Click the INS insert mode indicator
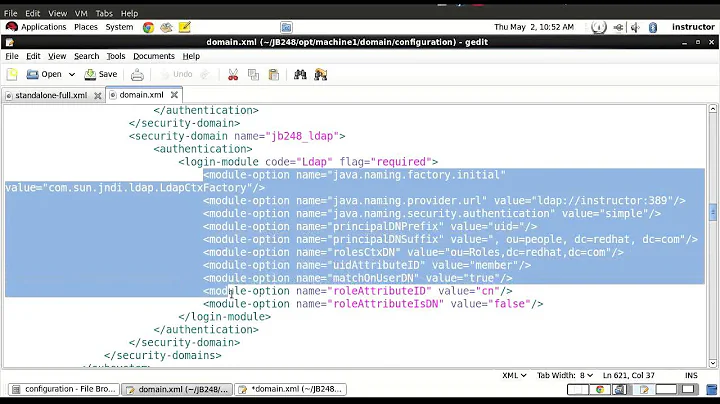 691,376
